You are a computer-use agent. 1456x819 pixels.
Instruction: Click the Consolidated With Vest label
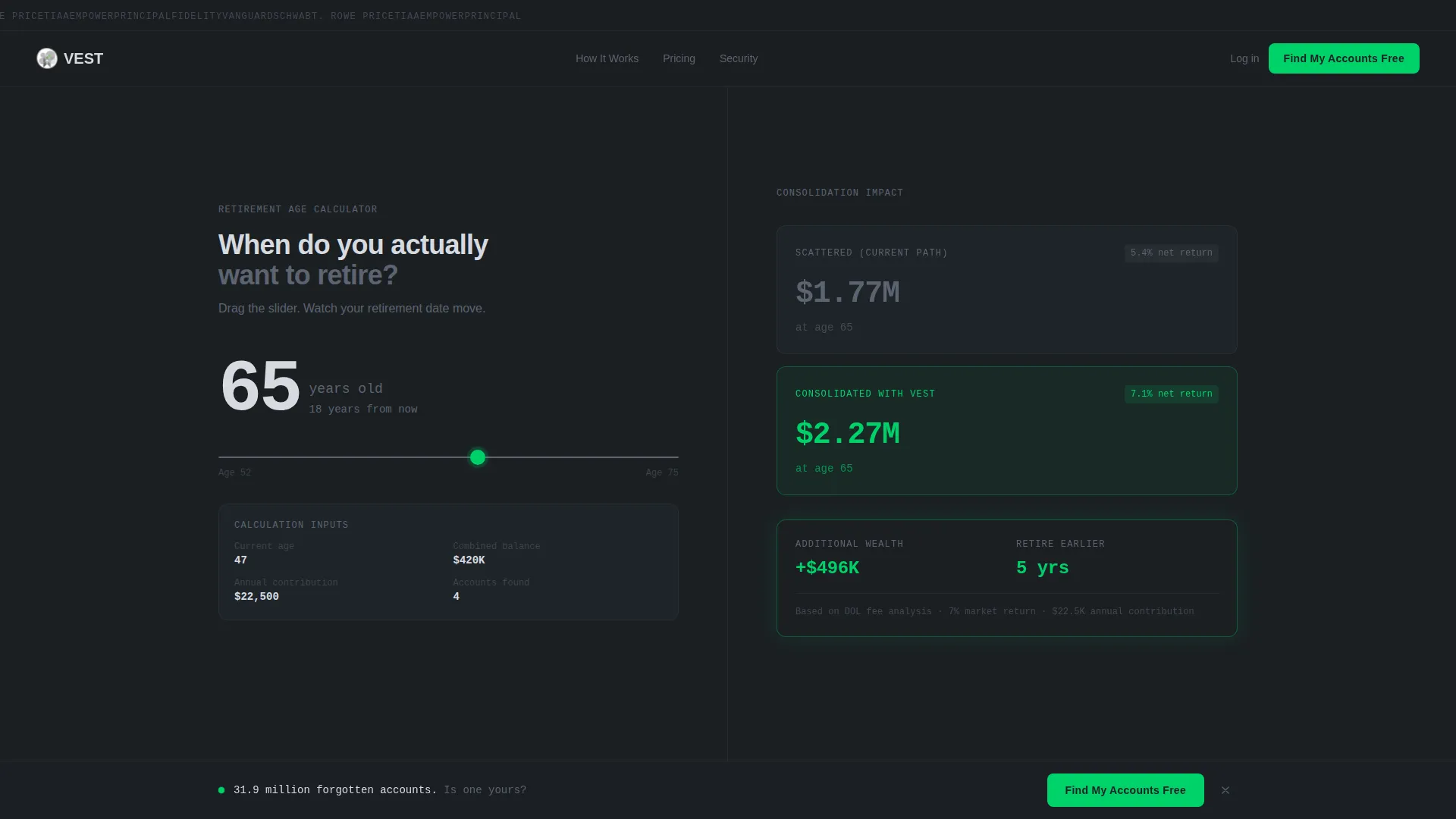pos(865,394)
